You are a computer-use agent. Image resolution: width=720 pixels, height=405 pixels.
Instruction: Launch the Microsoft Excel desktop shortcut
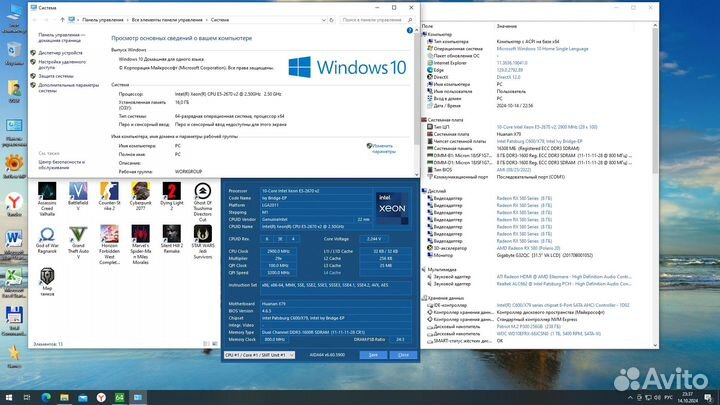coord(14,282)
